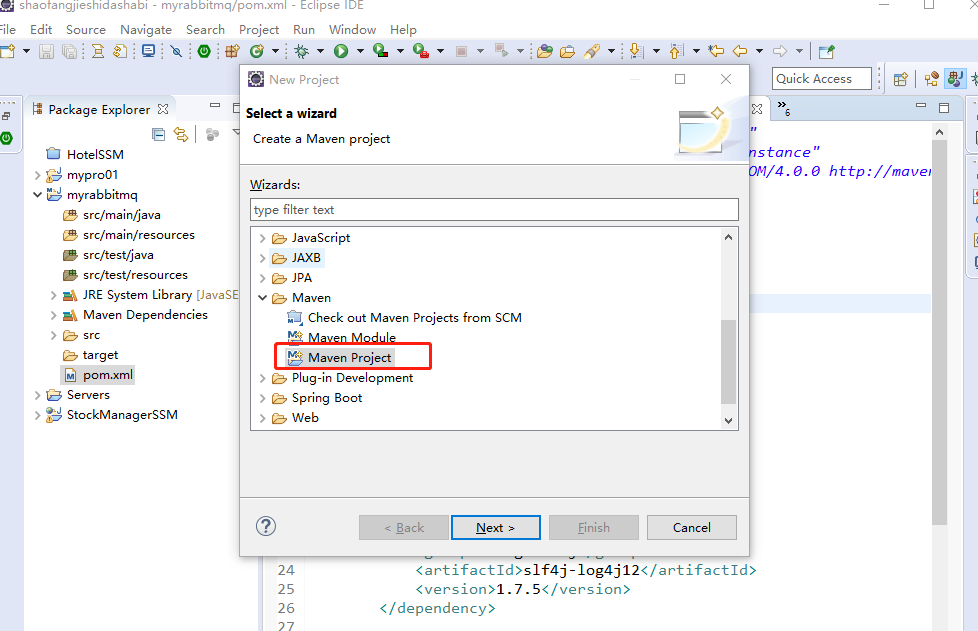Open the File menu
Viewport: 978px width, 631px height.
[7, 29]
